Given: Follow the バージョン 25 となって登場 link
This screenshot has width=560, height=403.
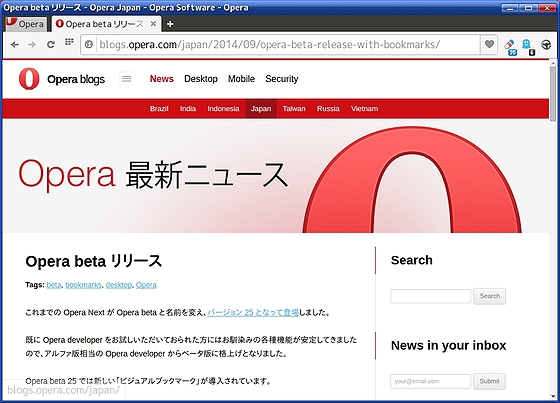Looking at the screenshot, I should coord(253,312).
